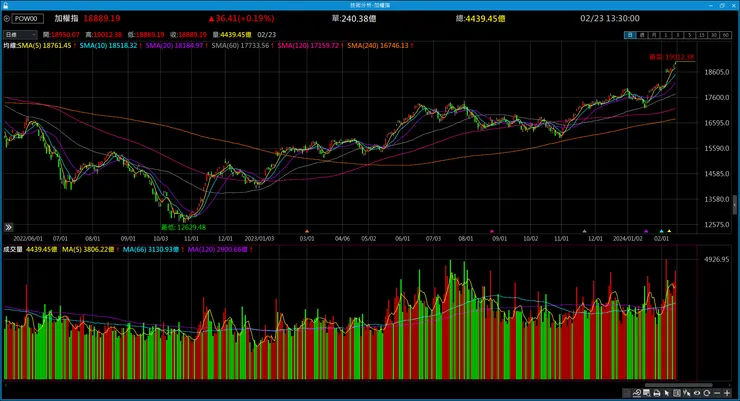740x401 pixels.
Task: Click the gray event marker before 12/01
Action: pos(584,231)
